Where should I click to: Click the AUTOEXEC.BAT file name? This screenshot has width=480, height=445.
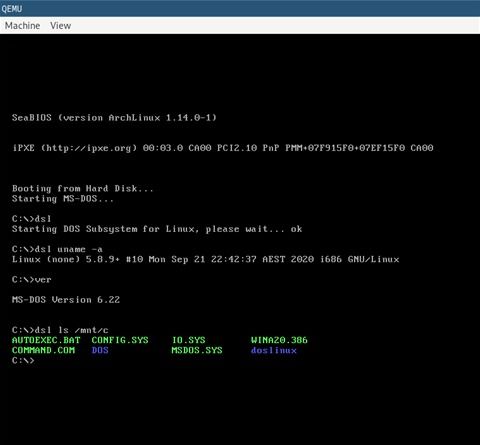46,340
